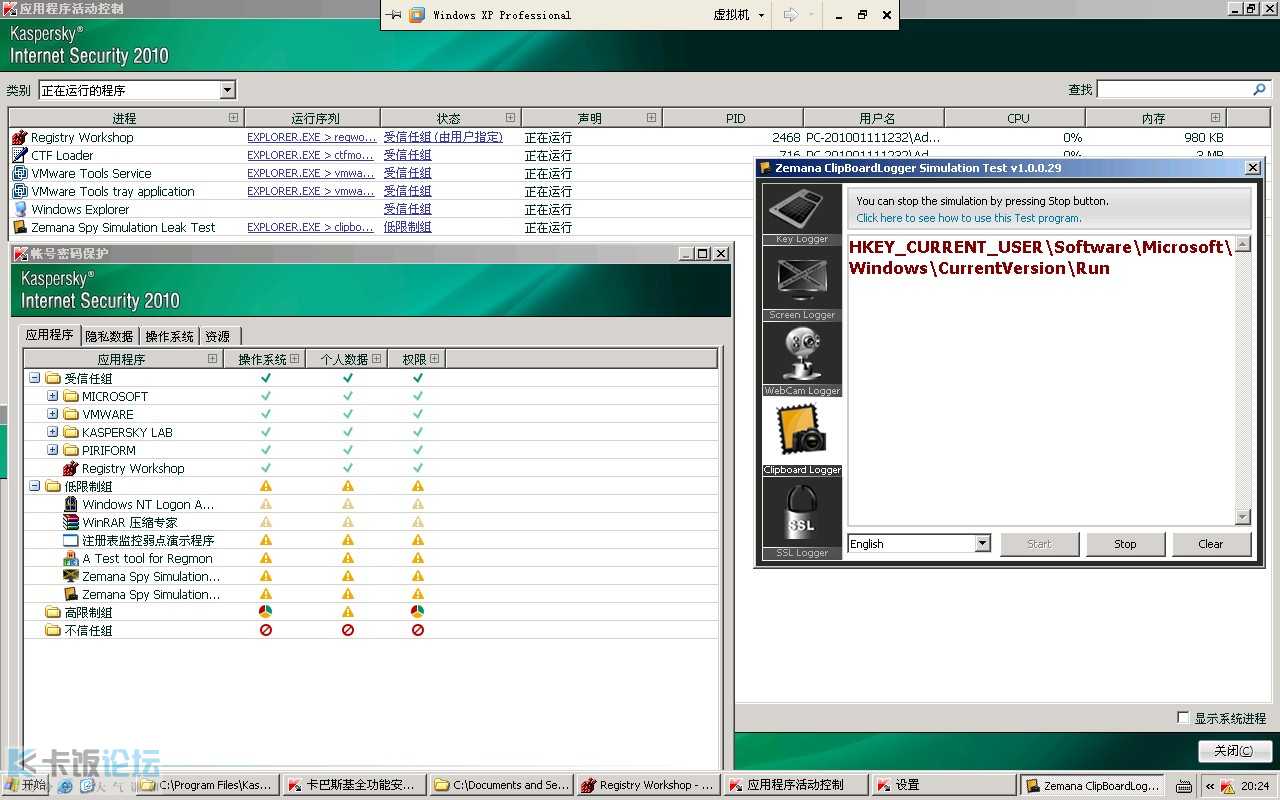Expand the VMWARE folder node
Image resolution: width=1280 pixels, height=800 pixels.
point(53,414)
